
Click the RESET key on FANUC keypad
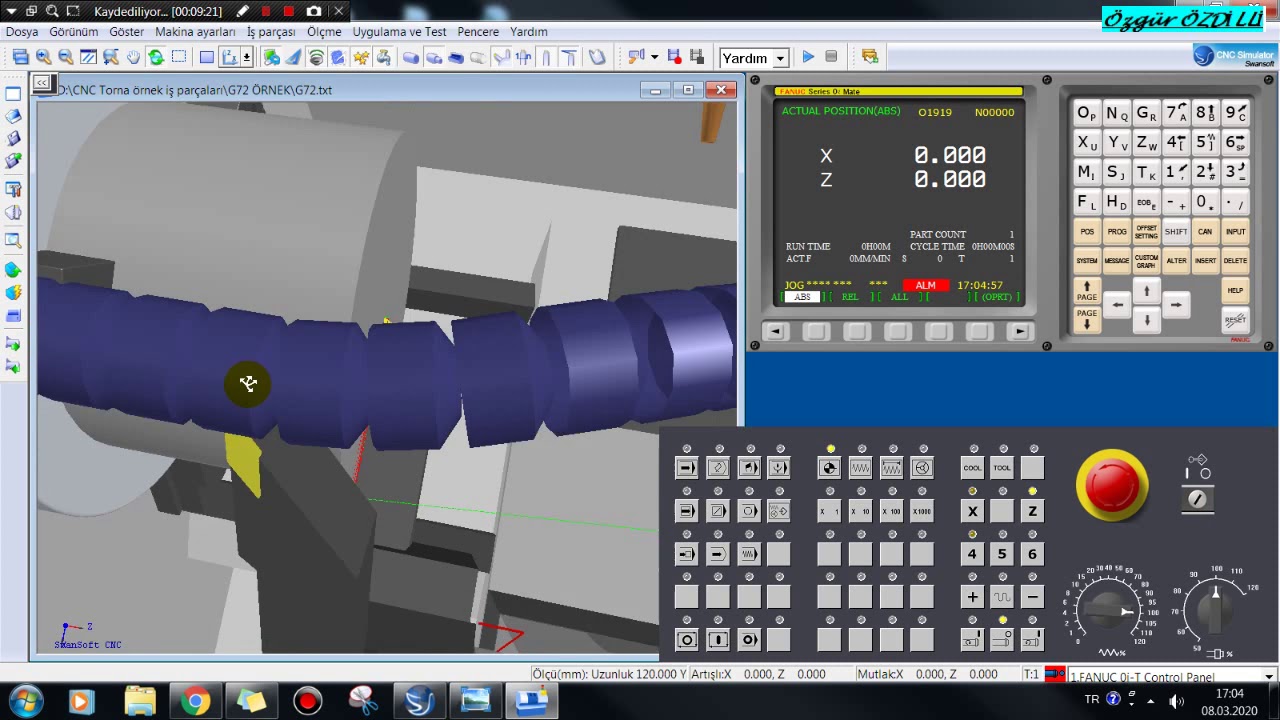[x=1235, y=320]
